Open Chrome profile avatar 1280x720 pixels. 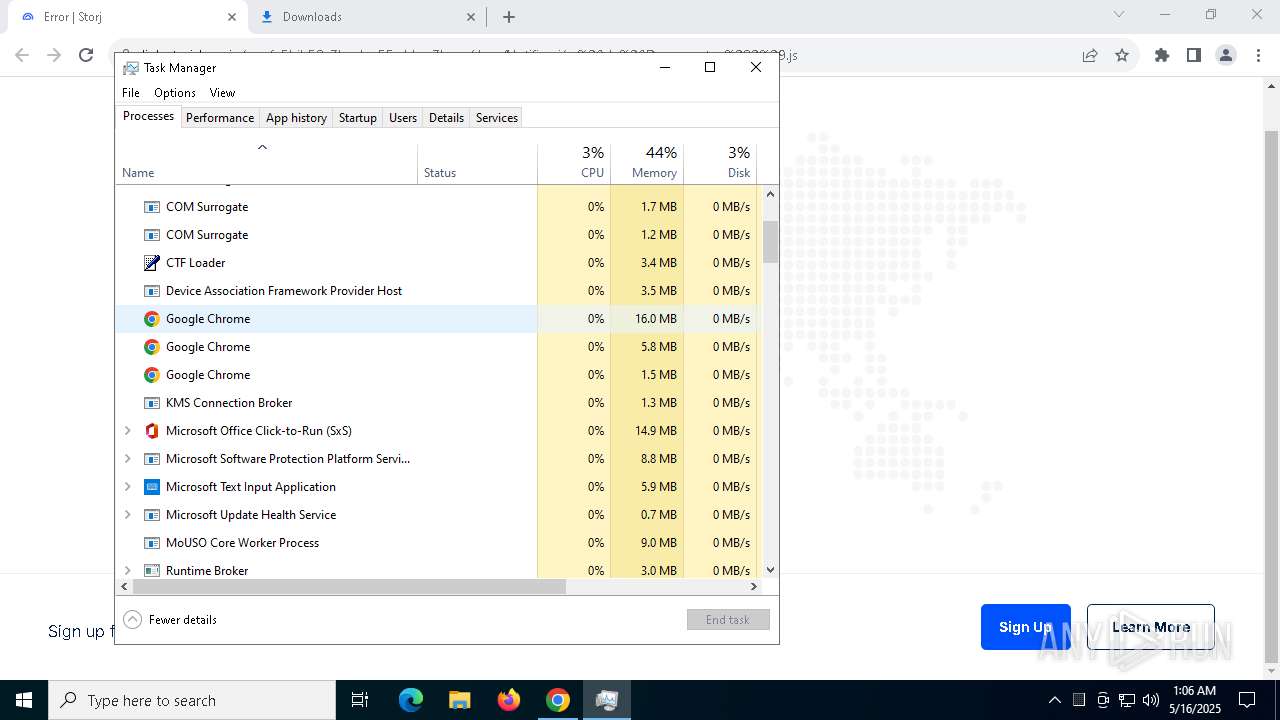pos(1226,55)
